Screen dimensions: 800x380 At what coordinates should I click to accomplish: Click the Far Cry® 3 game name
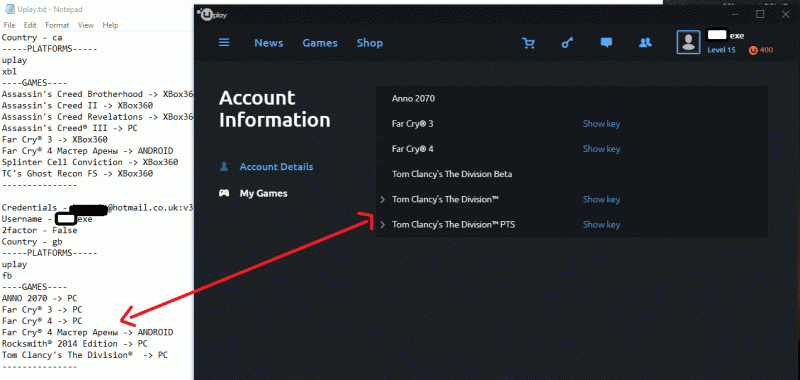(x=412, y=124)
